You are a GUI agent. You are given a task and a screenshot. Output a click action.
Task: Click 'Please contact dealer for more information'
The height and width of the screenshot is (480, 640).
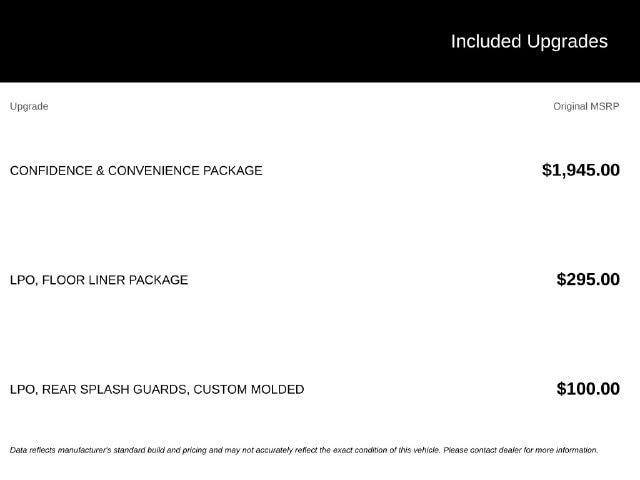pyautogui.click(x=521, y=450)
